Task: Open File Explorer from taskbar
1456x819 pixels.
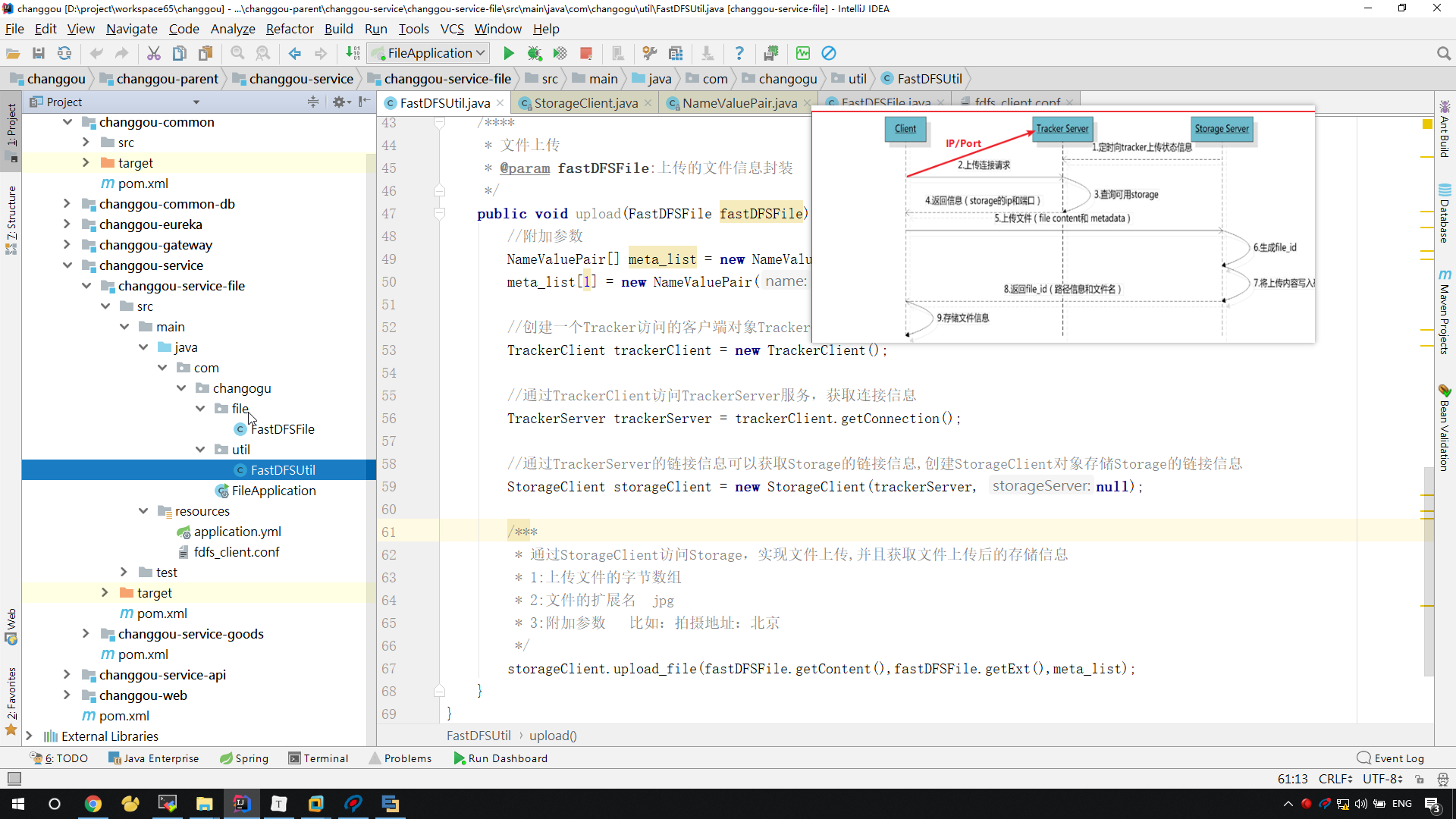Action: [x=205, y=804]
